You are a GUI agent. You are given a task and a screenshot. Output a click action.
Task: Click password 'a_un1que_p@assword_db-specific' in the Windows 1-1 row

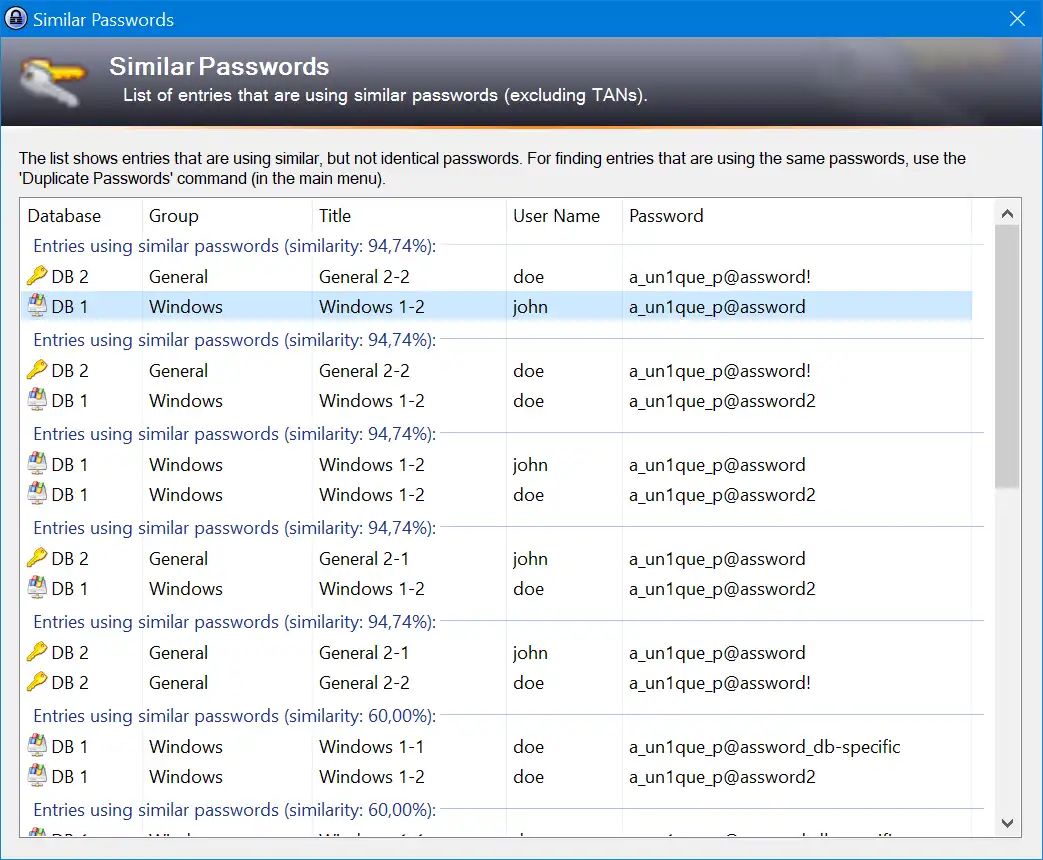[764, 747]
